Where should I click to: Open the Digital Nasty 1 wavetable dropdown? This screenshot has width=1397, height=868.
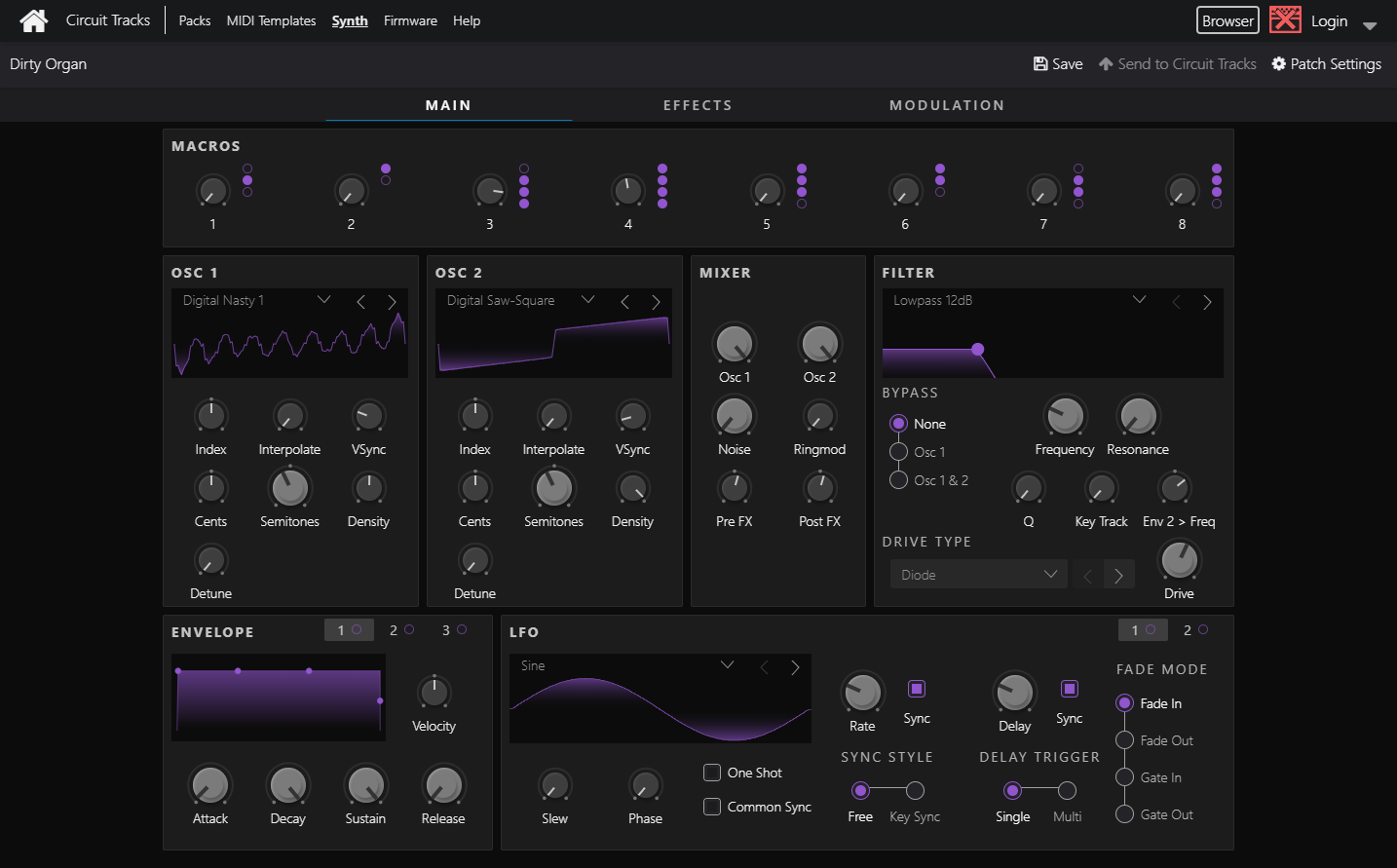[x=323, y=300]
